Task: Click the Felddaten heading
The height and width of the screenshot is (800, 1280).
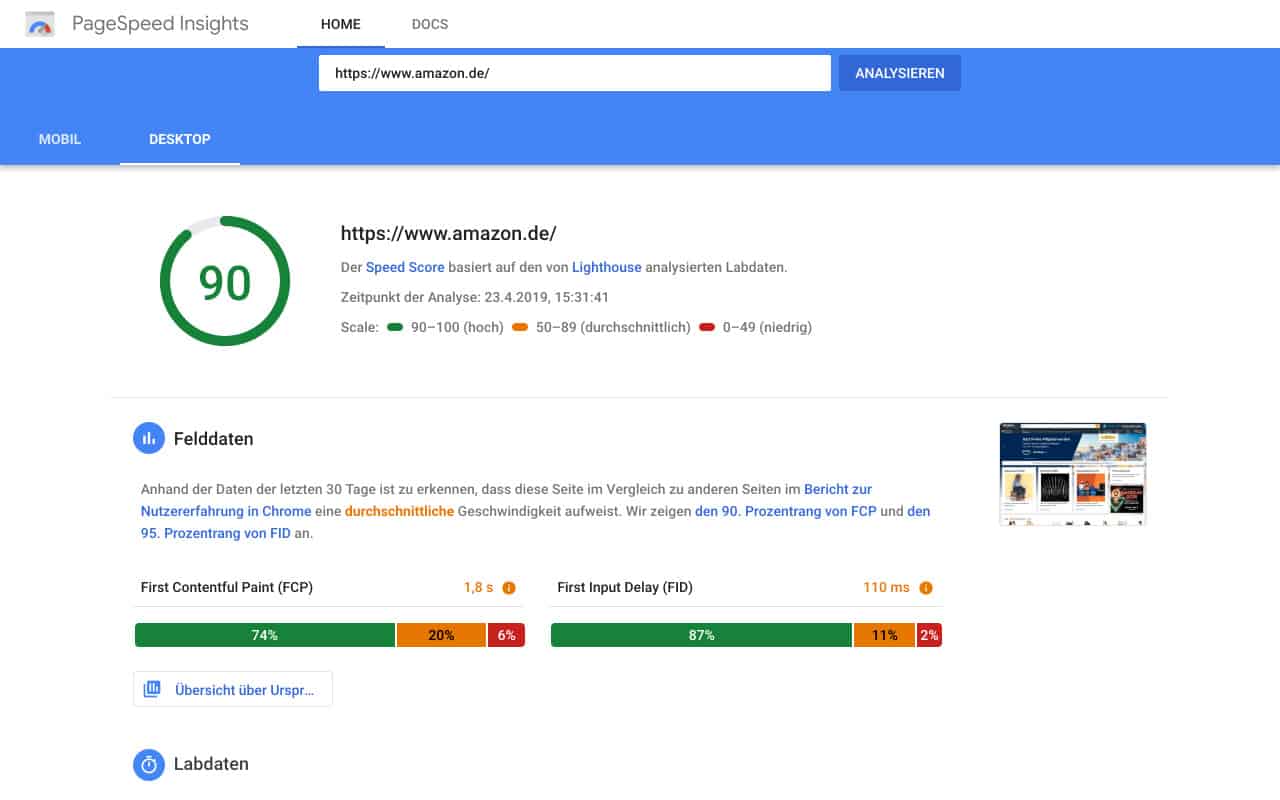Action: 213,438
